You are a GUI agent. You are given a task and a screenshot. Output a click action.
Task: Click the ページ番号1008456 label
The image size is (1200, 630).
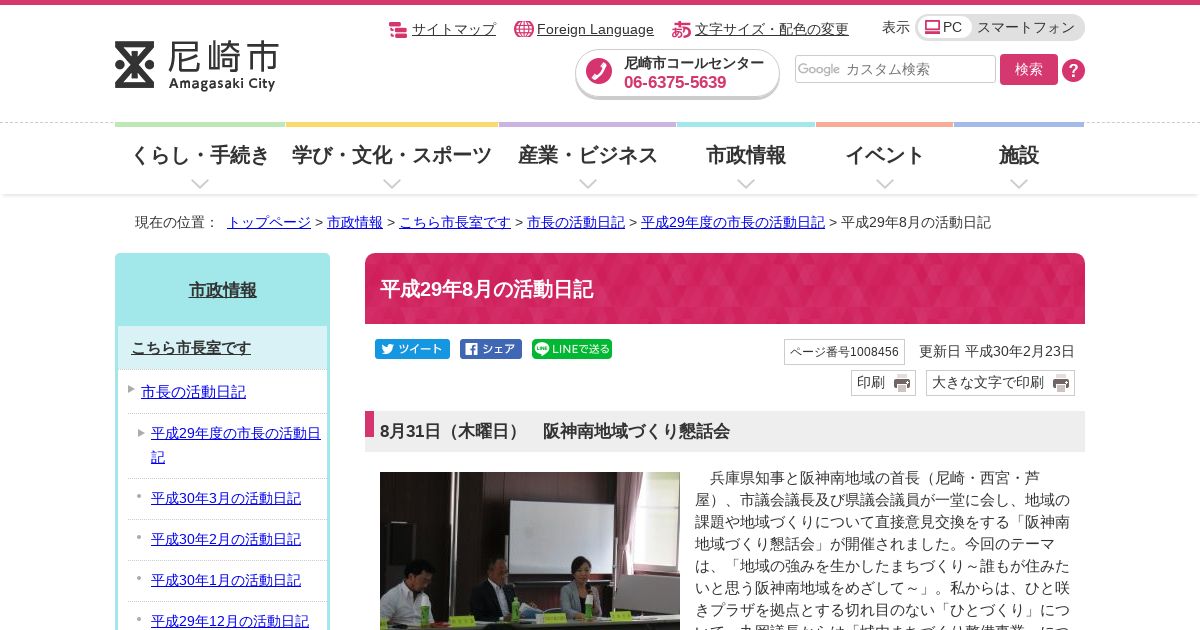[844, 352]
